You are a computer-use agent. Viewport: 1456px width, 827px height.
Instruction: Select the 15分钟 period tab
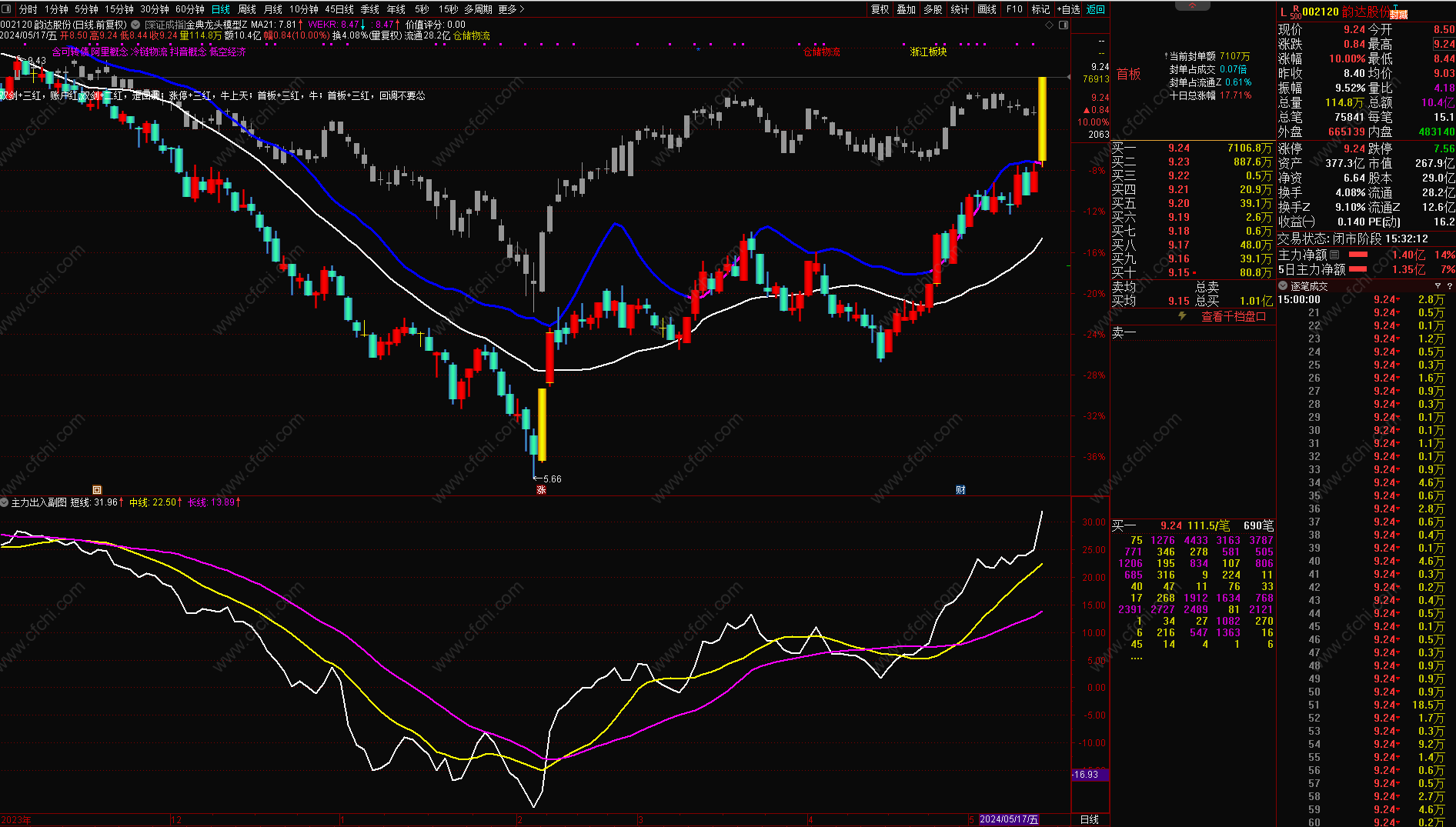(x=119, y=9)
